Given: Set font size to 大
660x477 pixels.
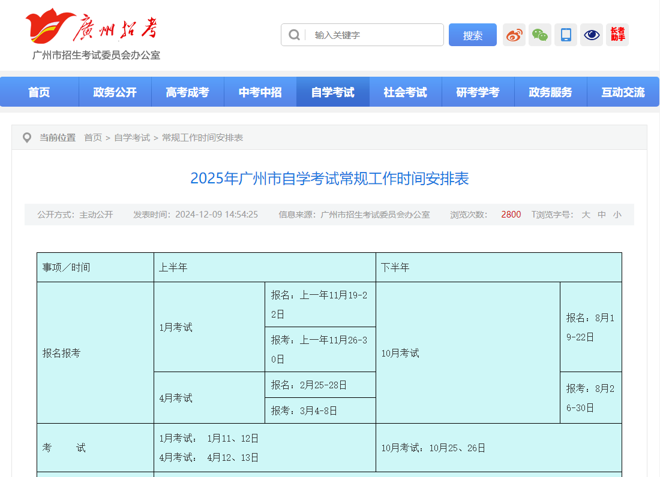Looking at the screenshot, I should [x=586, y=214].
